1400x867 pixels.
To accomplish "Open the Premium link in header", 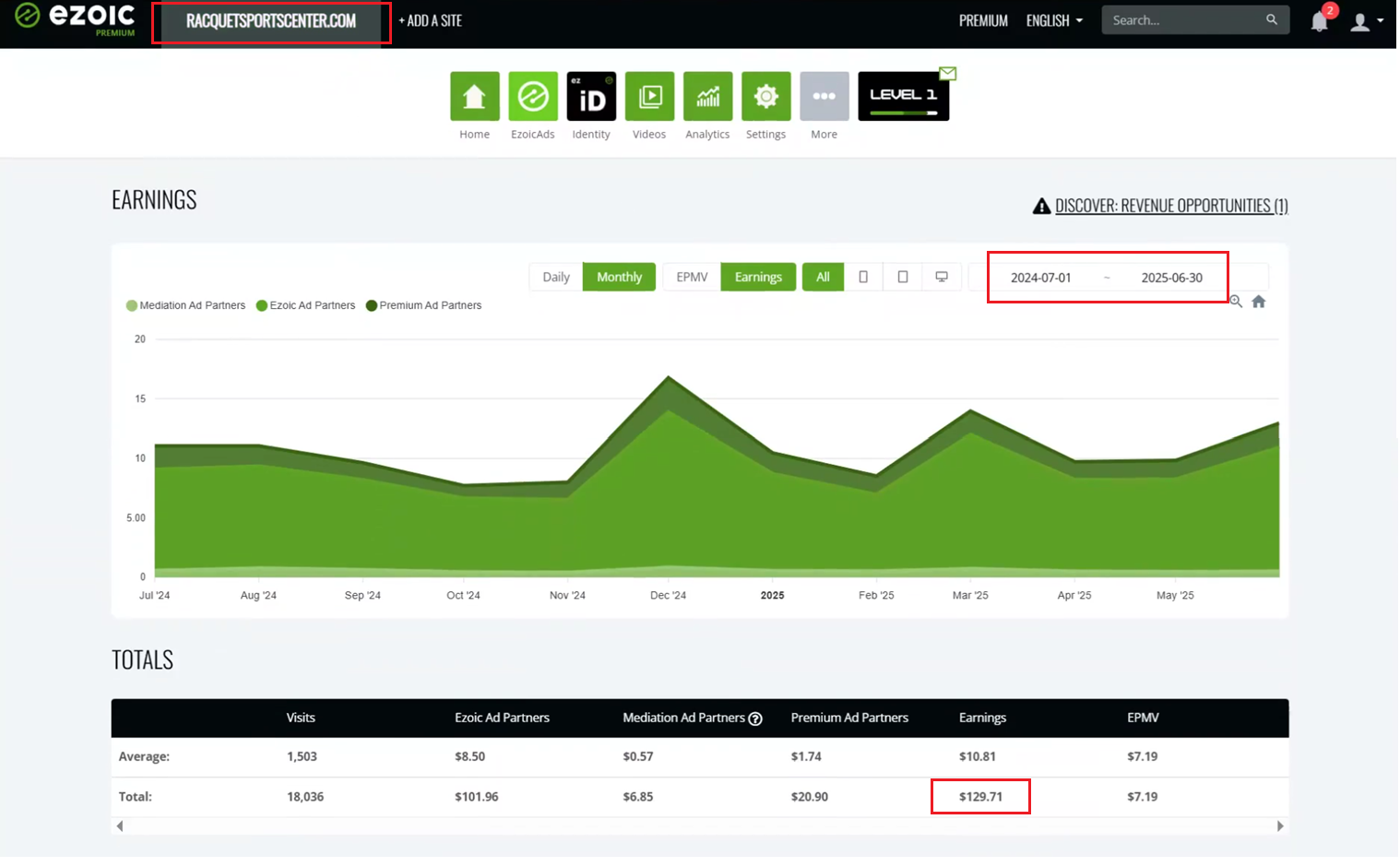I will coord(983,20).
